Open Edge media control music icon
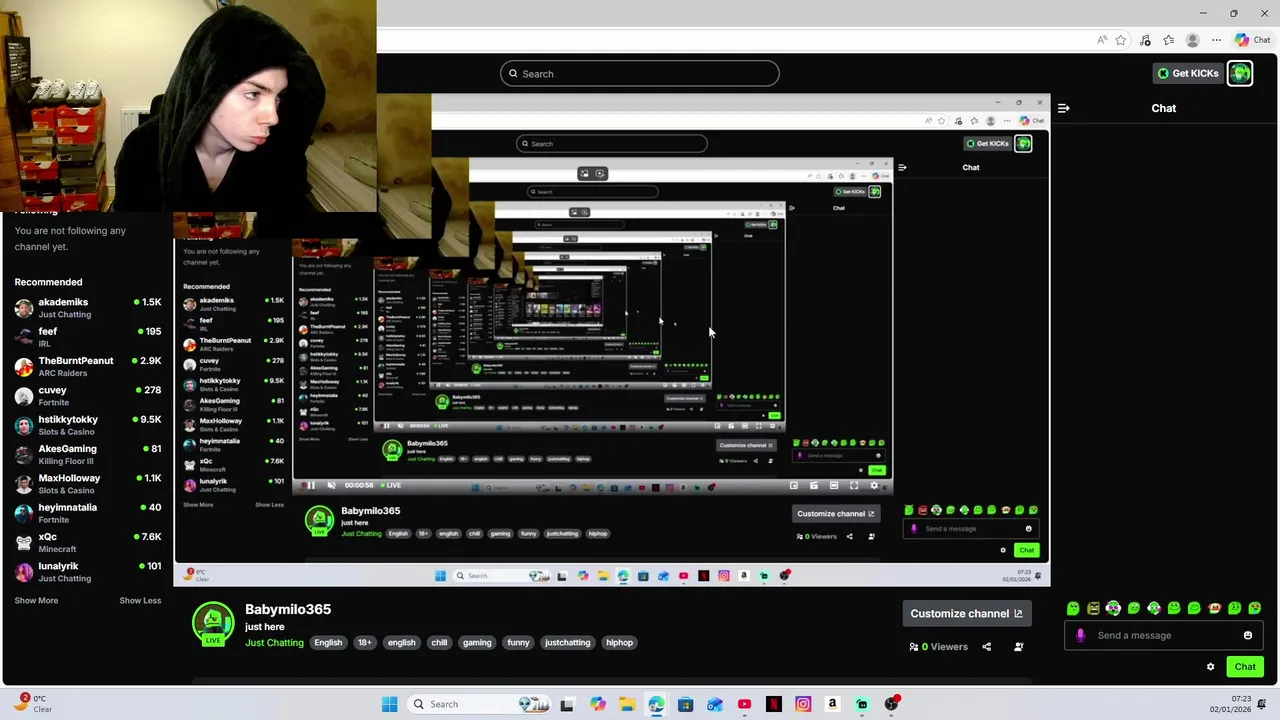Viewport: 1280px width, 720px height. tap(1145, 40)
